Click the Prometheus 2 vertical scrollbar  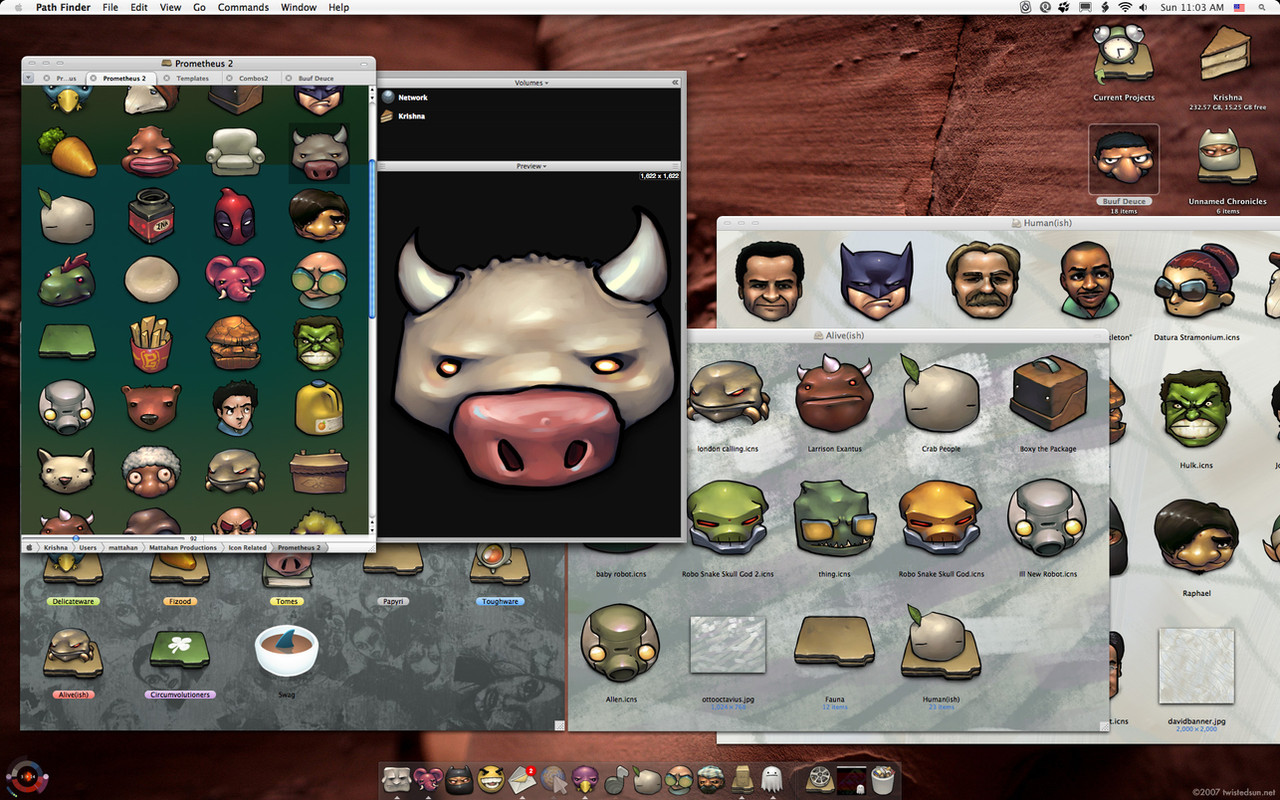(x=372, y=240)
